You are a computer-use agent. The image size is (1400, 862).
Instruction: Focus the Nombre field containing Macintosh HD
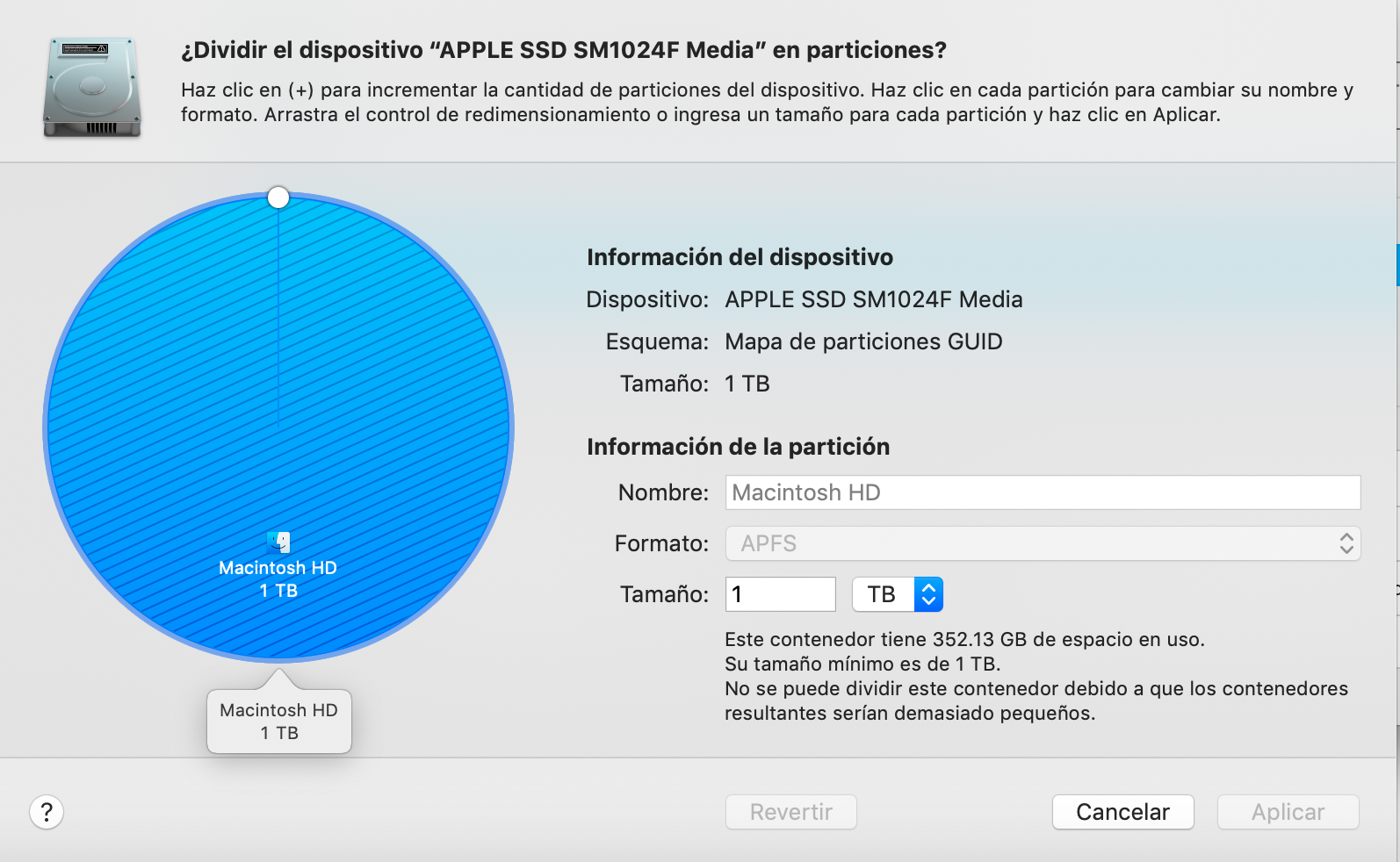pyautogui.click(x=1043, y=492)
